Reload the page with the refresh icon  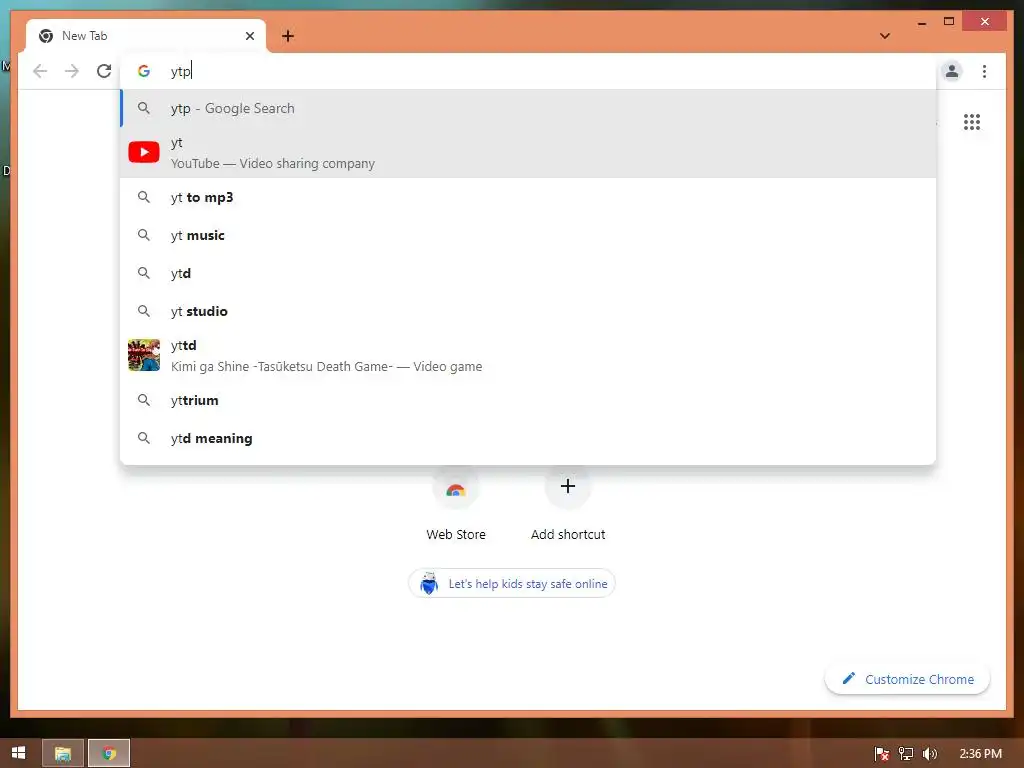click(104, 71)
